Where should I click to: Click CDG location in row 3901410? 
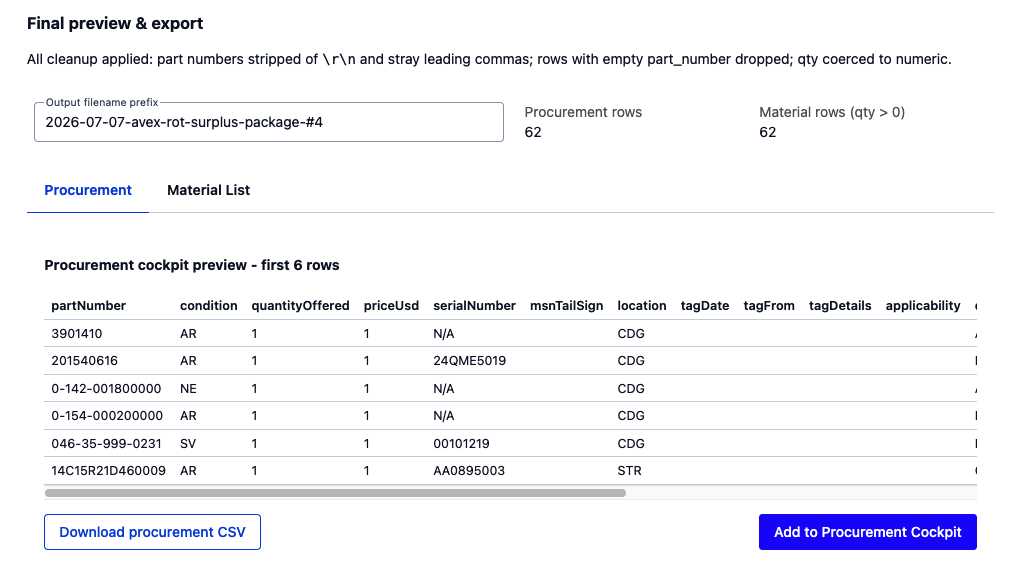[x=631, y=333]
